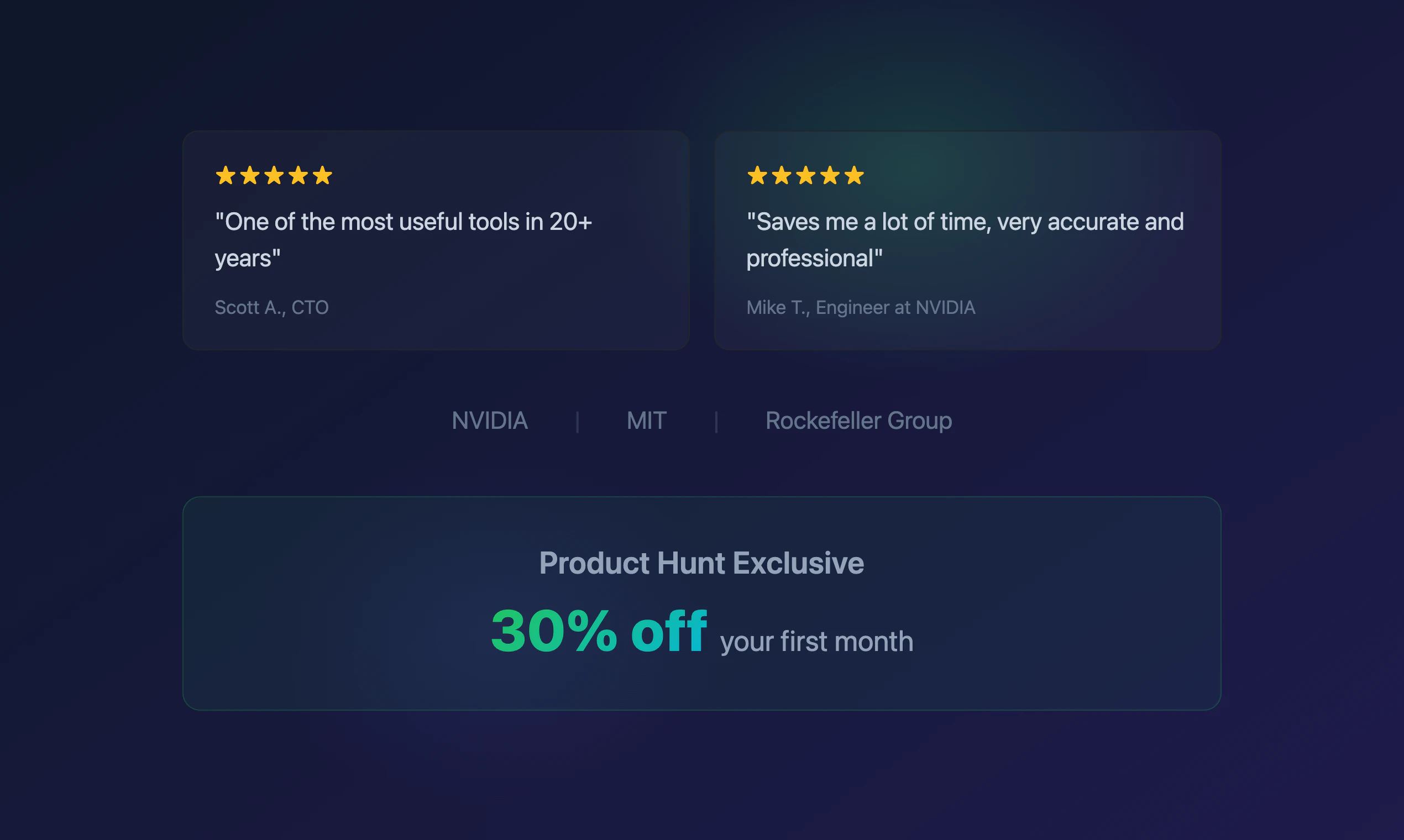Image resolution: width=1404 pixels, height=840 pixels.
Task: Click the fifth star in Scott's review
Action: coord(322,176)
